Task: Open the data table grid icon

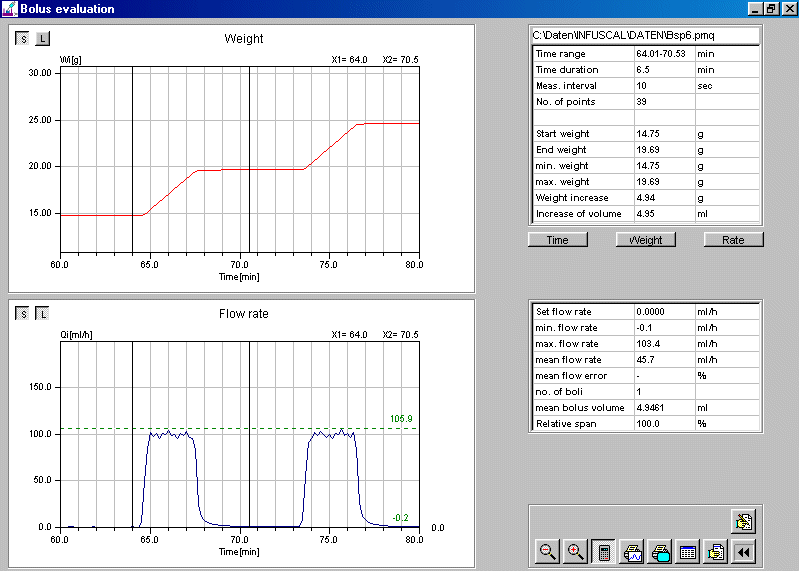Action: (688, 552)
